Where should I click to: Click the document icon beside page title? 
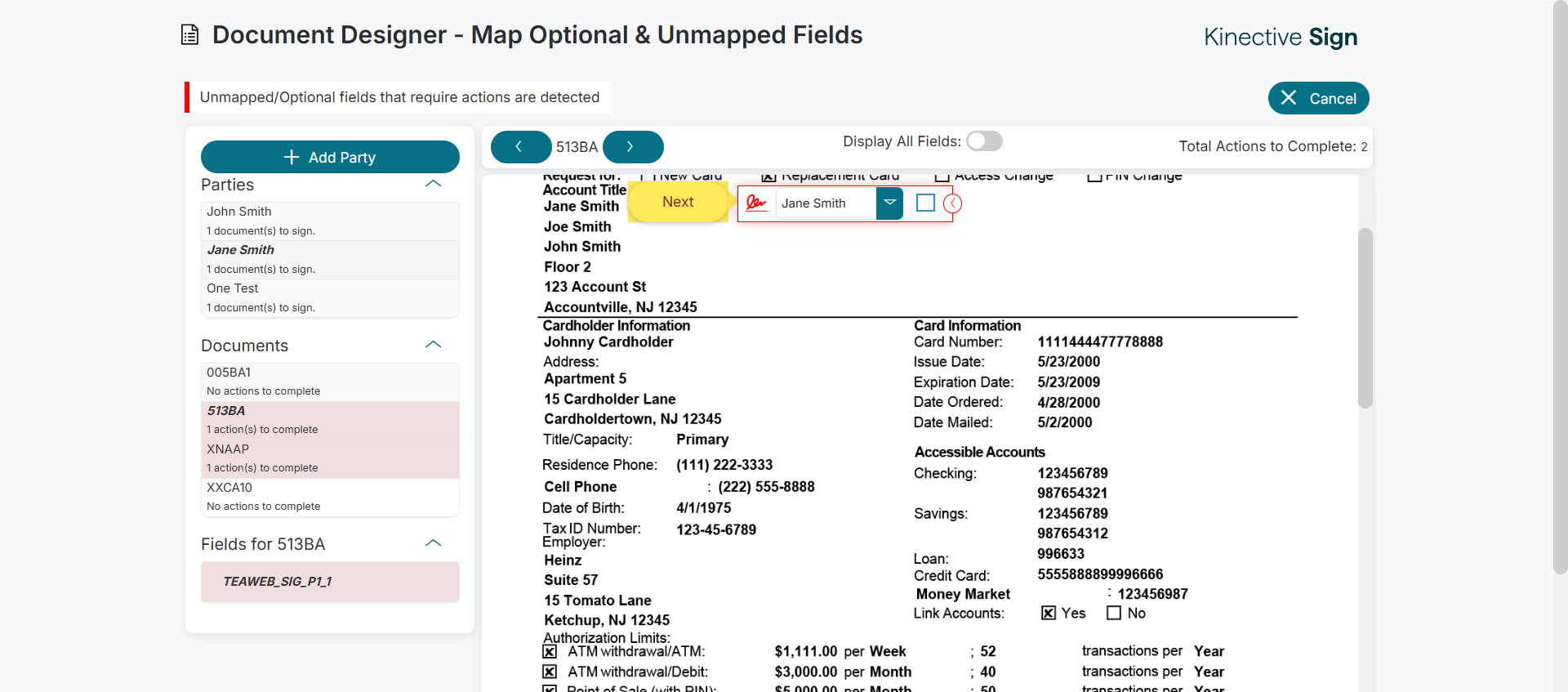189,35
